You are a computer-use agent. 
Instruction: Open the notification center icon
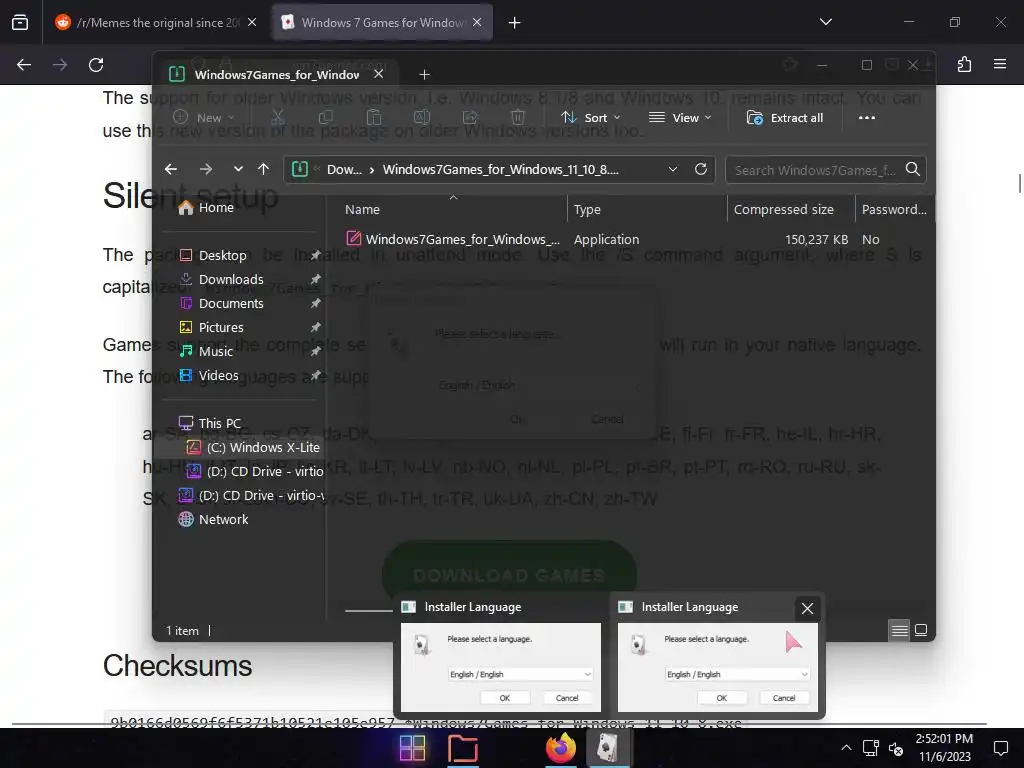click(x=1000, y=748)
